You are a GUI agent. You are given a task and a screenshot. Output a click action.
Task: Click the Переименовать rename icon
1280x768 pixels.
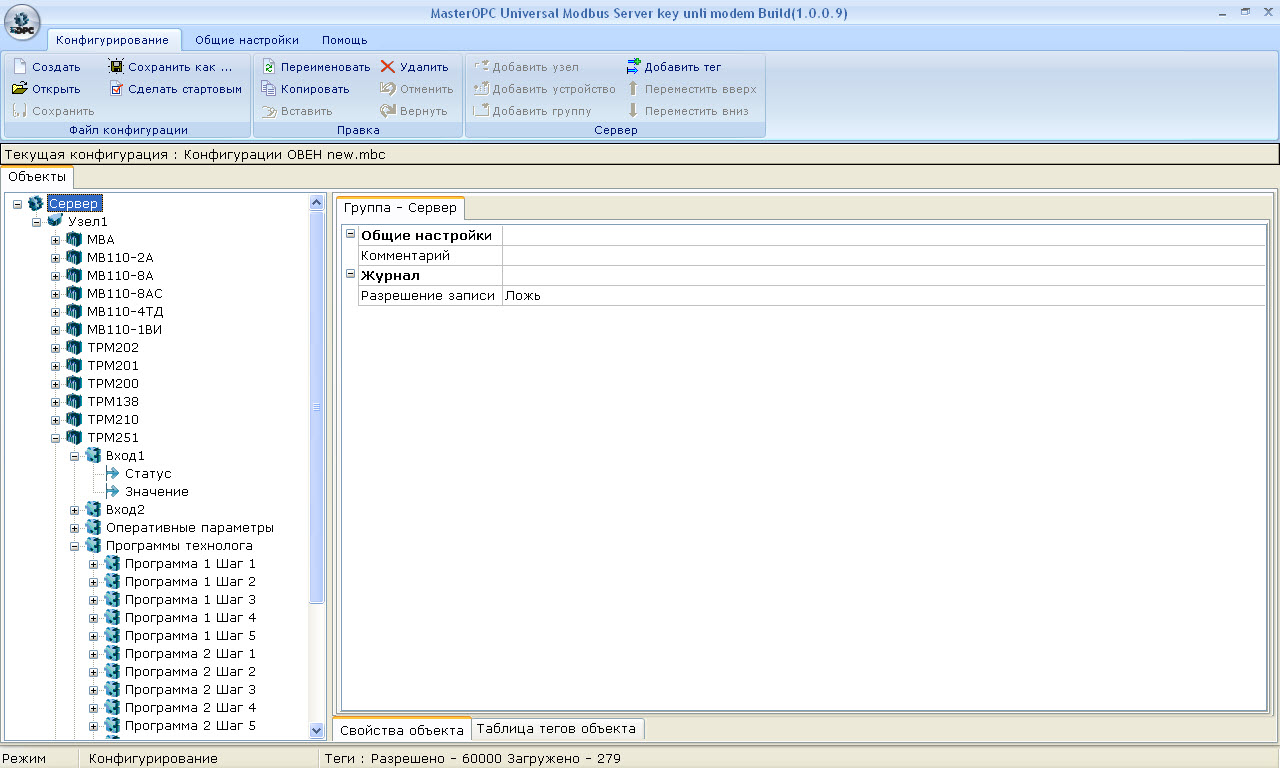(x=269, y=67)
